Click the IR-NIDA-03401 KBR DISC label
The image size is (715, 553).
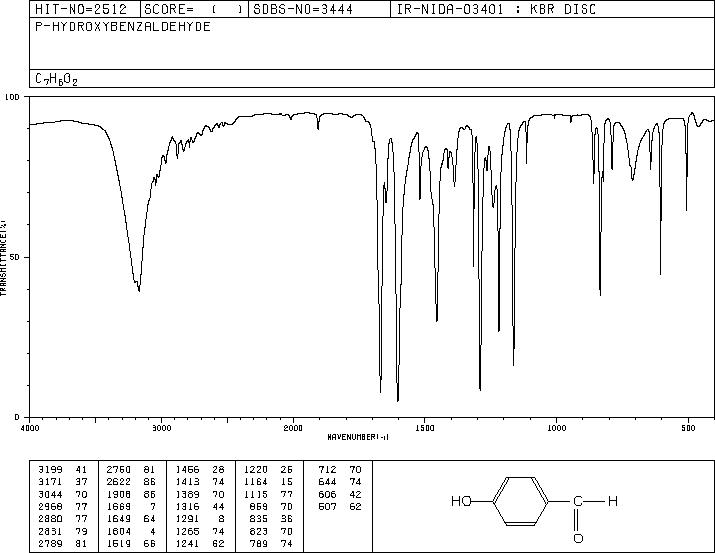[x=496, y=10]
